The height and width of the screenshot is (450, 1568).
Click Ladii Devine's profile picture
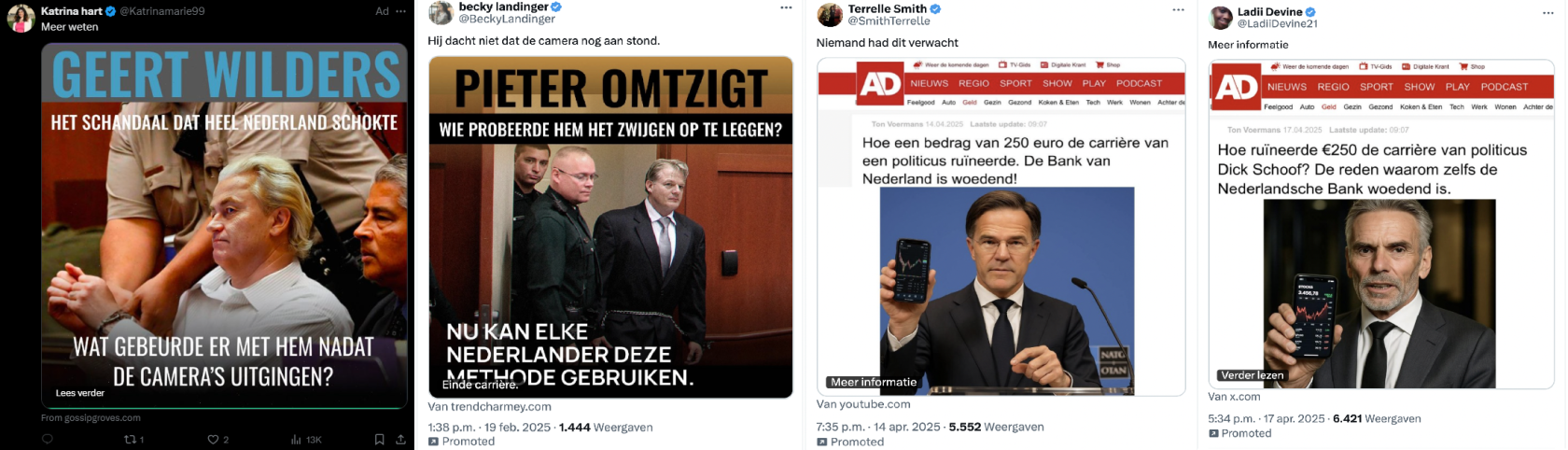pos(1221,18)
